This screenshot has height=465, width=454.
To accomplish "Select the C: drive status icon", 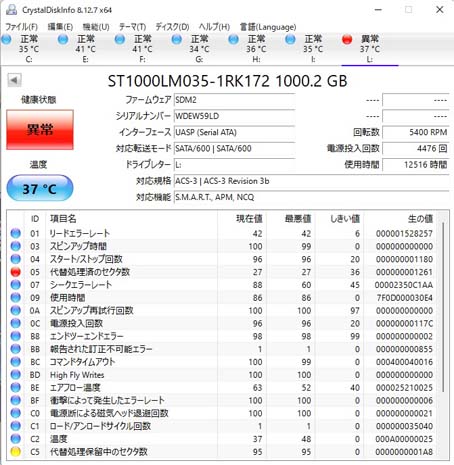I will coord(6,40).
